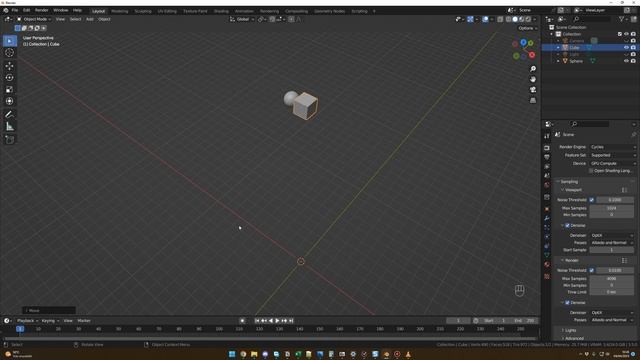Open Viewport Denoiser OptiX dropdown

(x=612, y=236)
